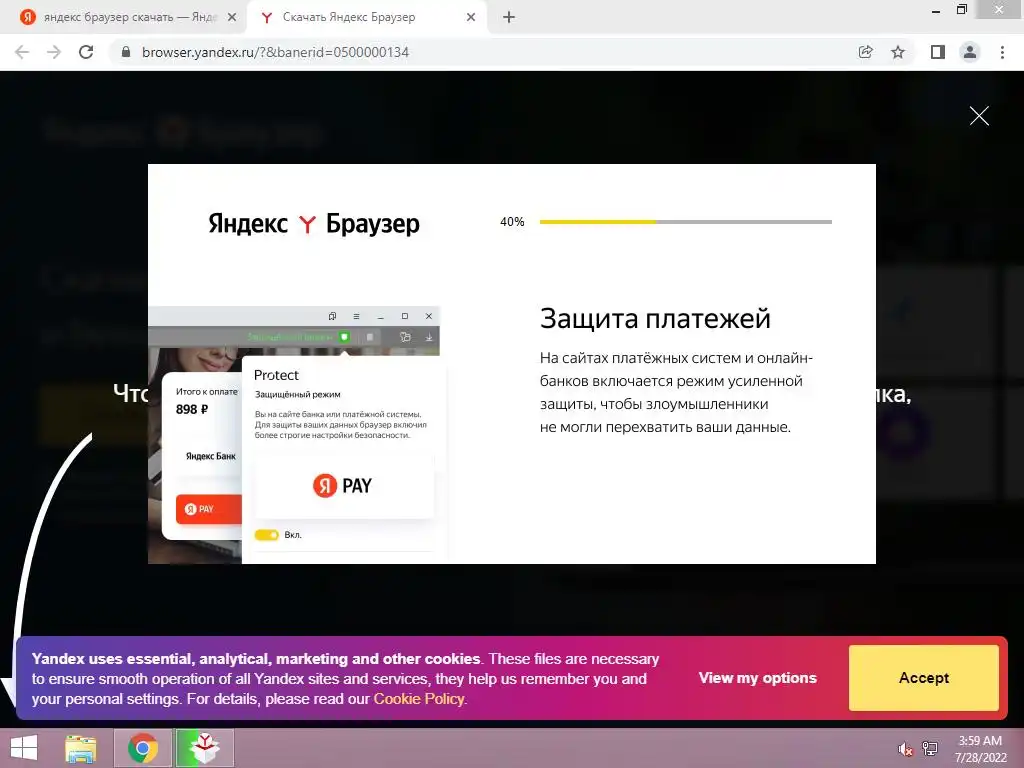Open the Cookie Policy link
Viewport: 1024px width, 768px height.
pyautogui.click(x=419, y=699)
